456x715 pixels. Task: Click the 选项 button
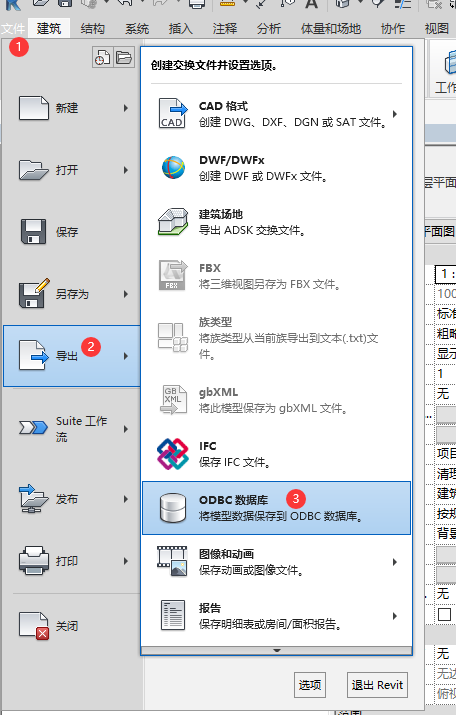[x=310, y=684]
